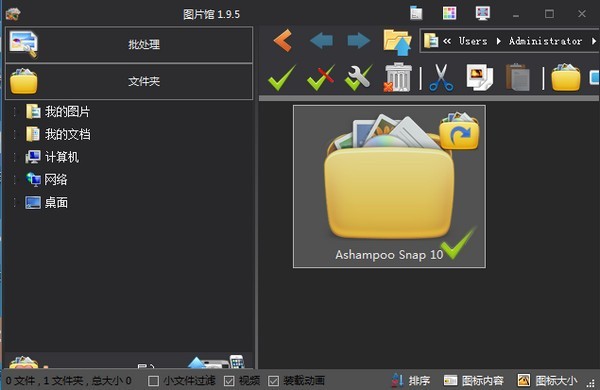Click the 图标内容 icon in status bar
Viewport: 600px width, 390px height.
tap(450, 380)
